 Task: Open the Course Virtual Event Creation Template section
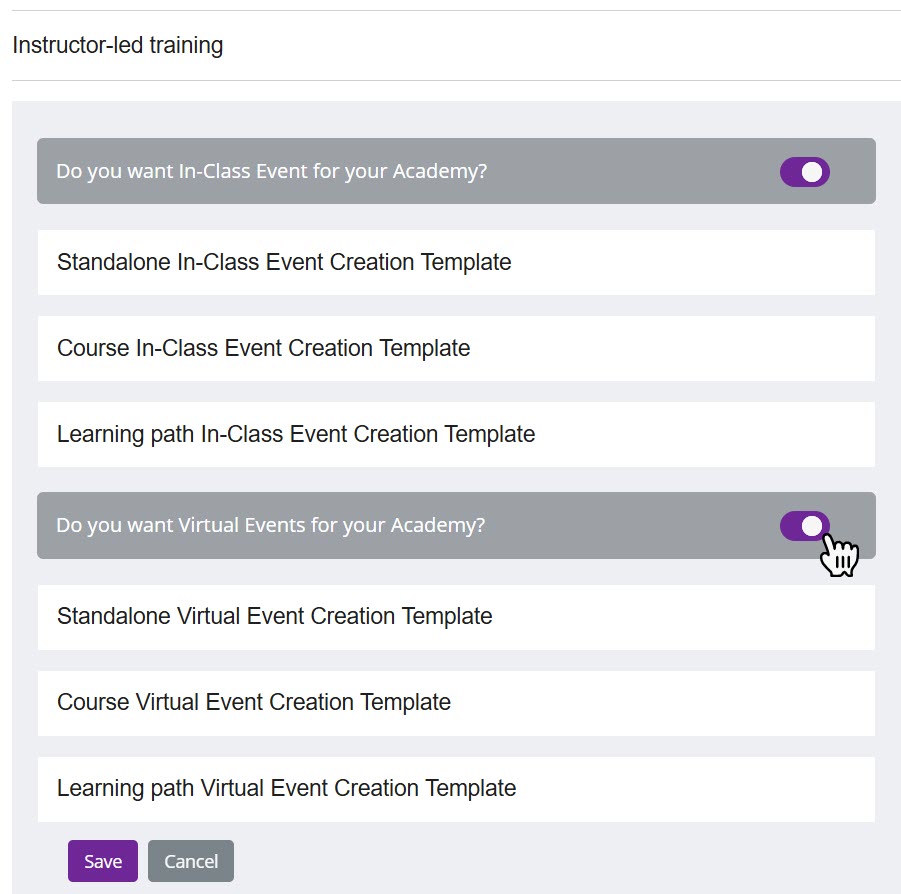pyautogui.click(x=255, y=702)
